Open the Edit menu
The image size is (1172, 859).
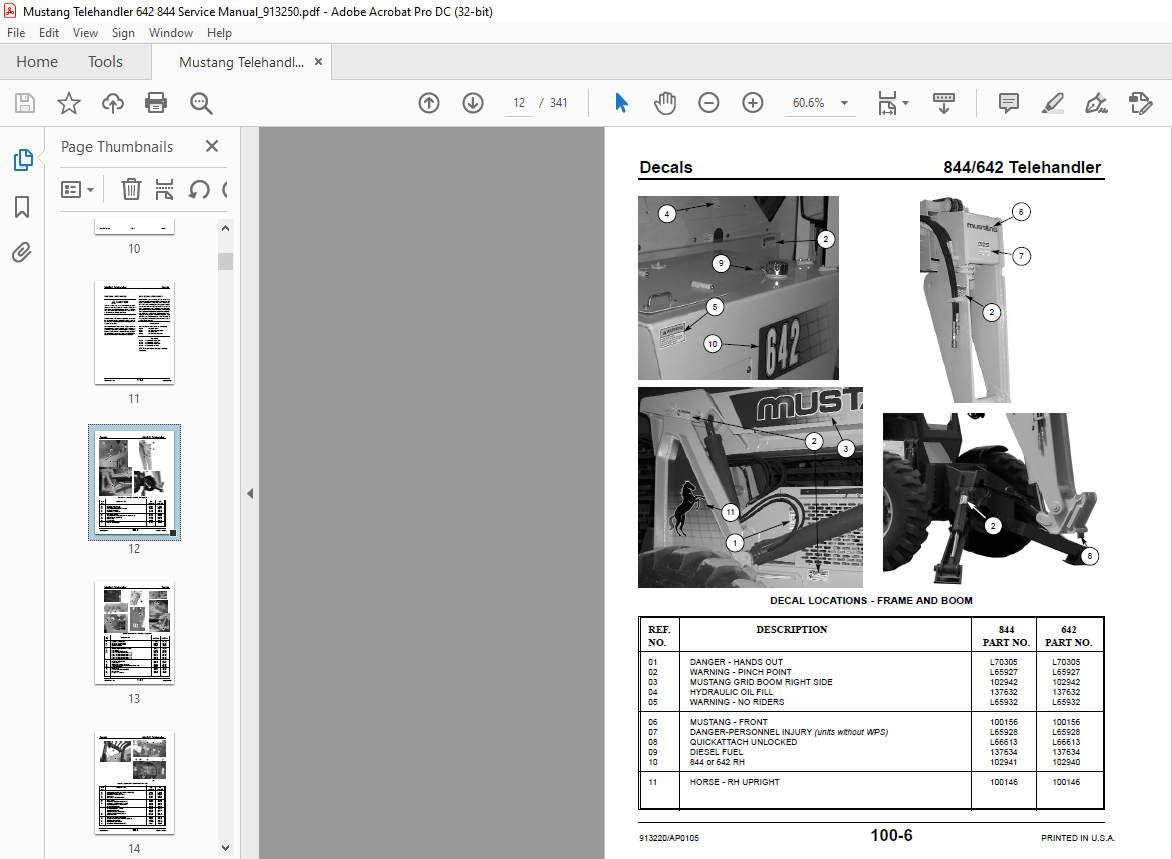49,33
